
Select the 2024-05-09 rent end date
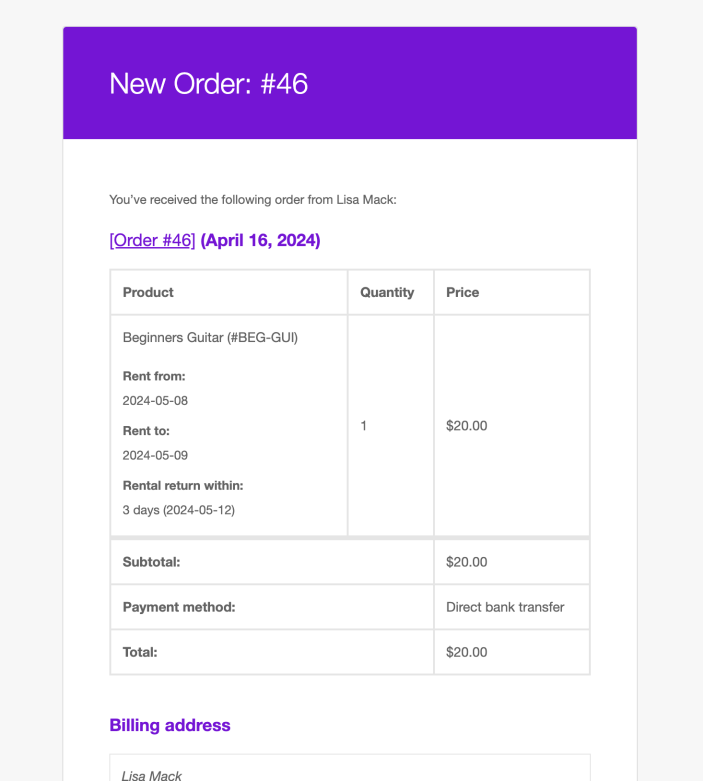[155, 455]
